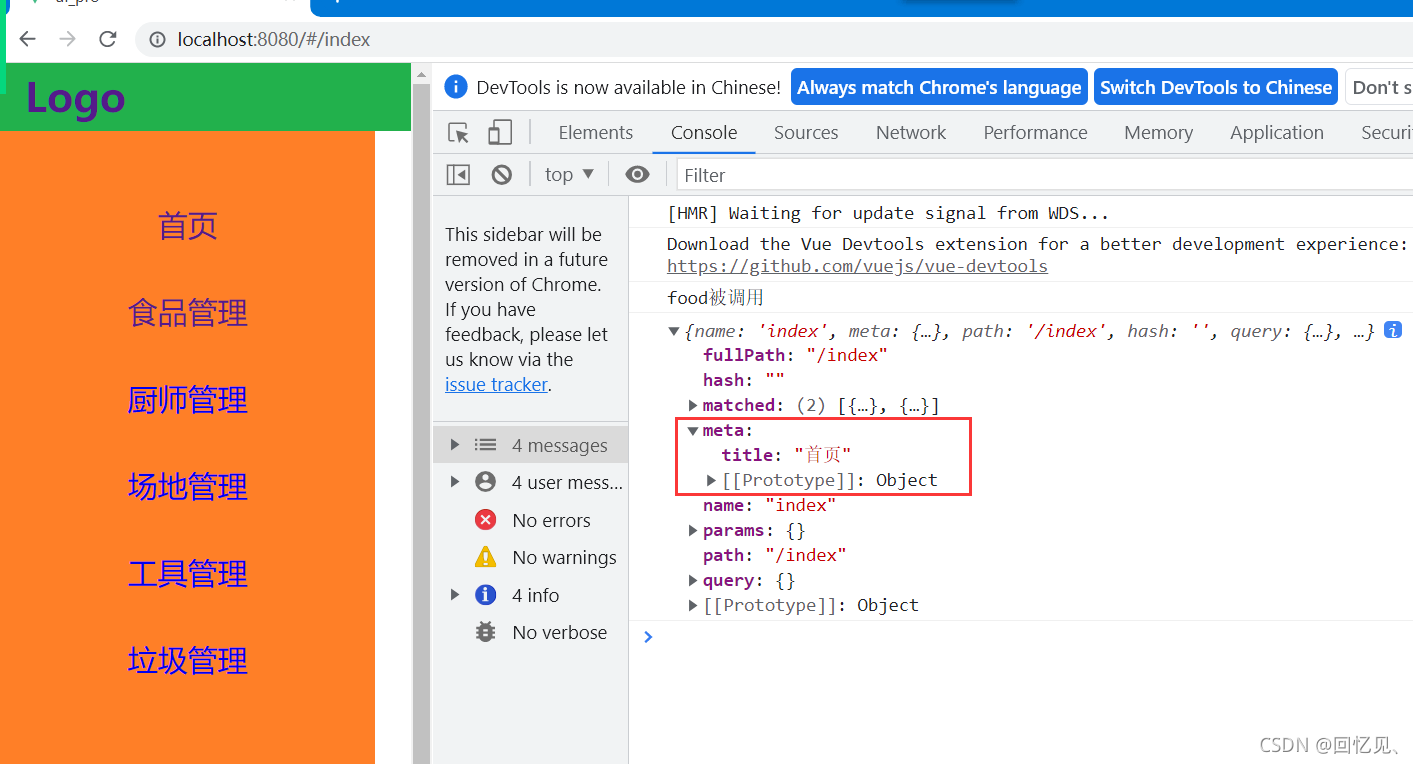
Task: Click the info badge beside logged object
Action: pyautogui.click(x=1392, y=330)
